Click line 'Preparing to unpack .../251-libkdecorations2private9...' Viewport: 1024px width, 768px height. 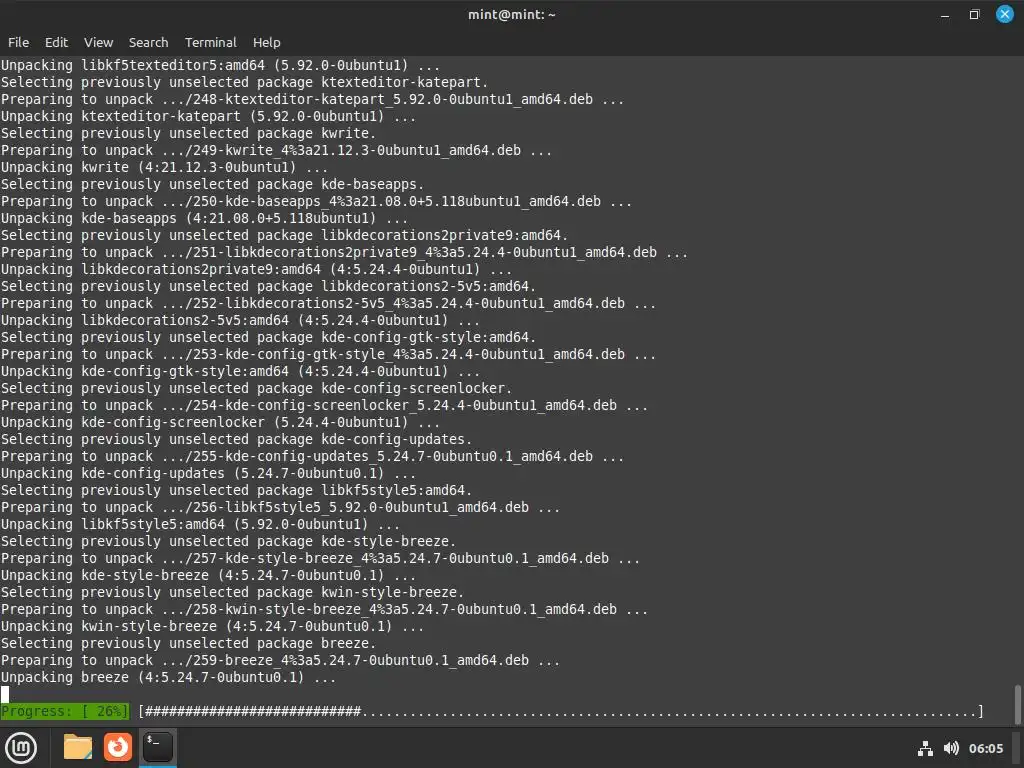click(344, 253)
